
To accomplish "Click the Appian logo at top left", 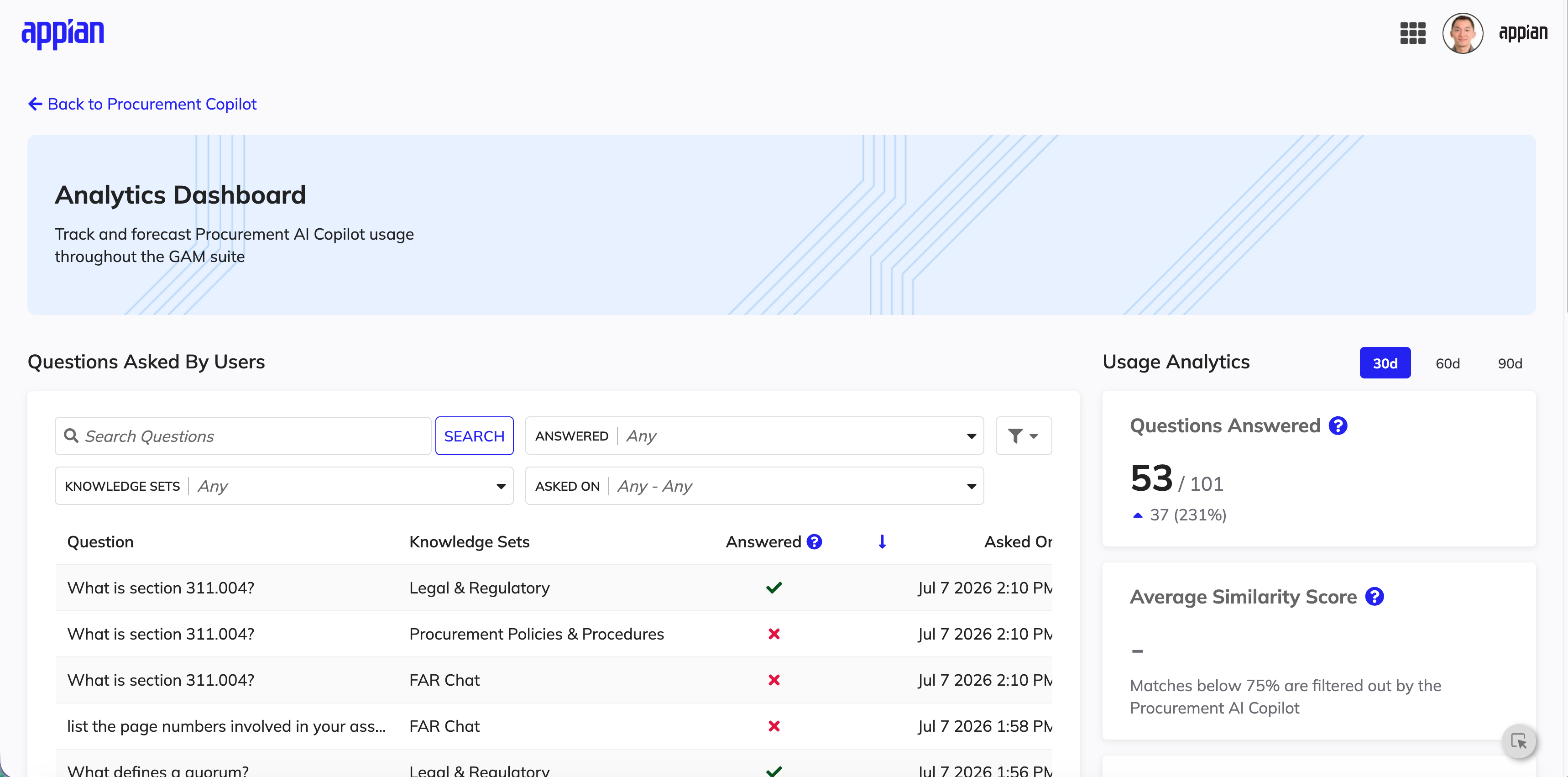I will pos(63,33).
